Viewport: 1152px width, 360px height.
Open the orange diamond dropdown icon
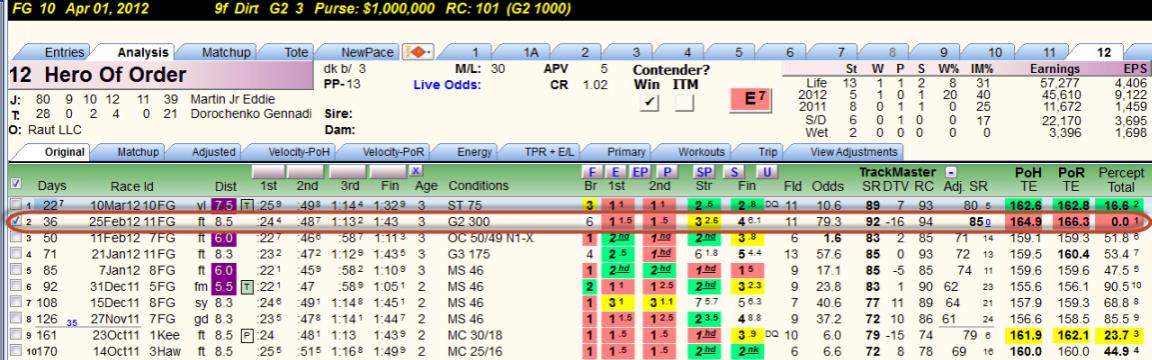point(417,52)
